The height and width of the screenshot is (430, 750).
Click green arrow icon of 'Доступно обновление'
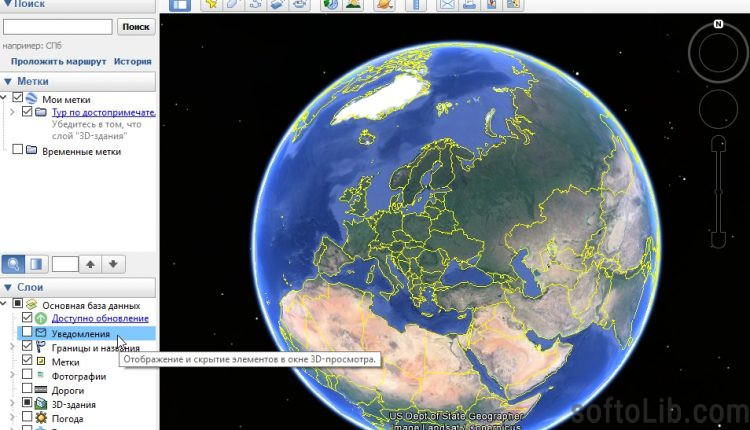[41, 318]
